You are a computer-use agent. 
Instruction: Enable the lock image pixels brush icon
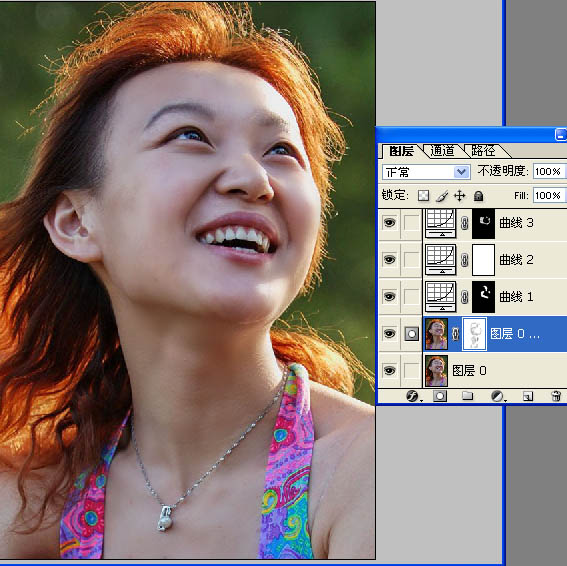[442, 196]
